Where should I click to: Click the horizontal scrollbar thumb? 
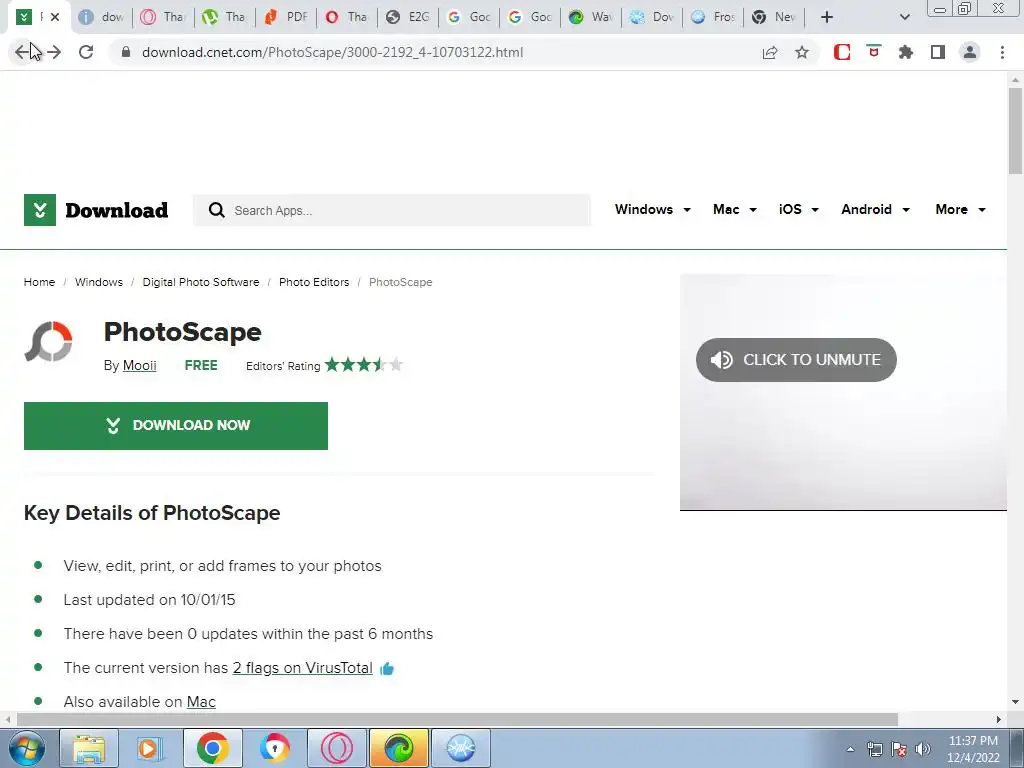pyautogui.click(x=457, y=720)
